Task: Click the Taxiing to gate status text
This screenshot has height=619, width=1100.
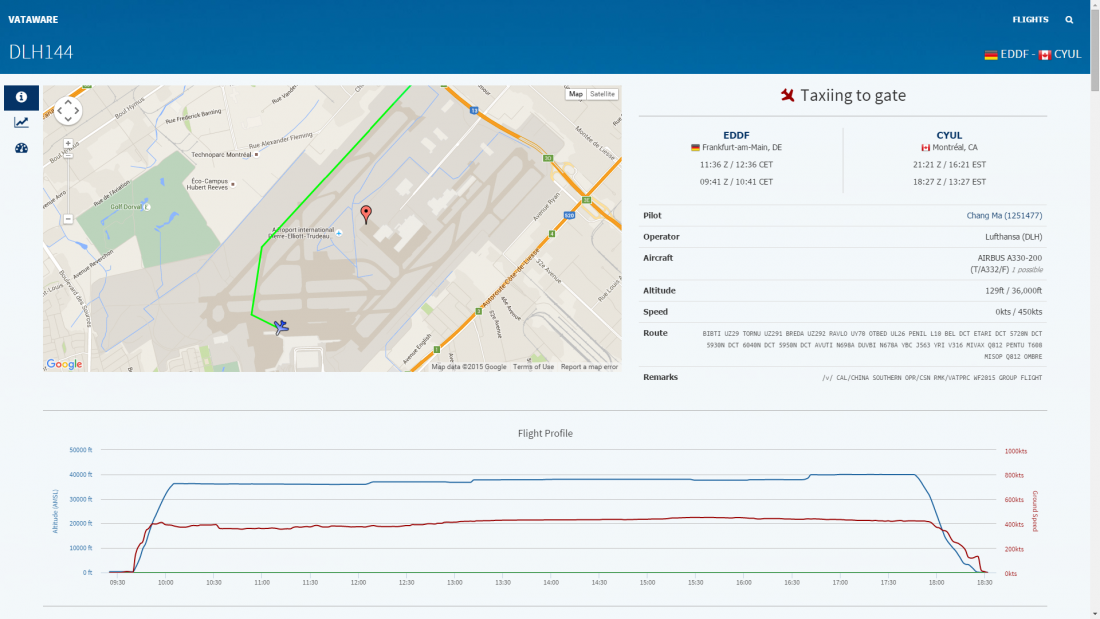Action: (x=853, y=95)
